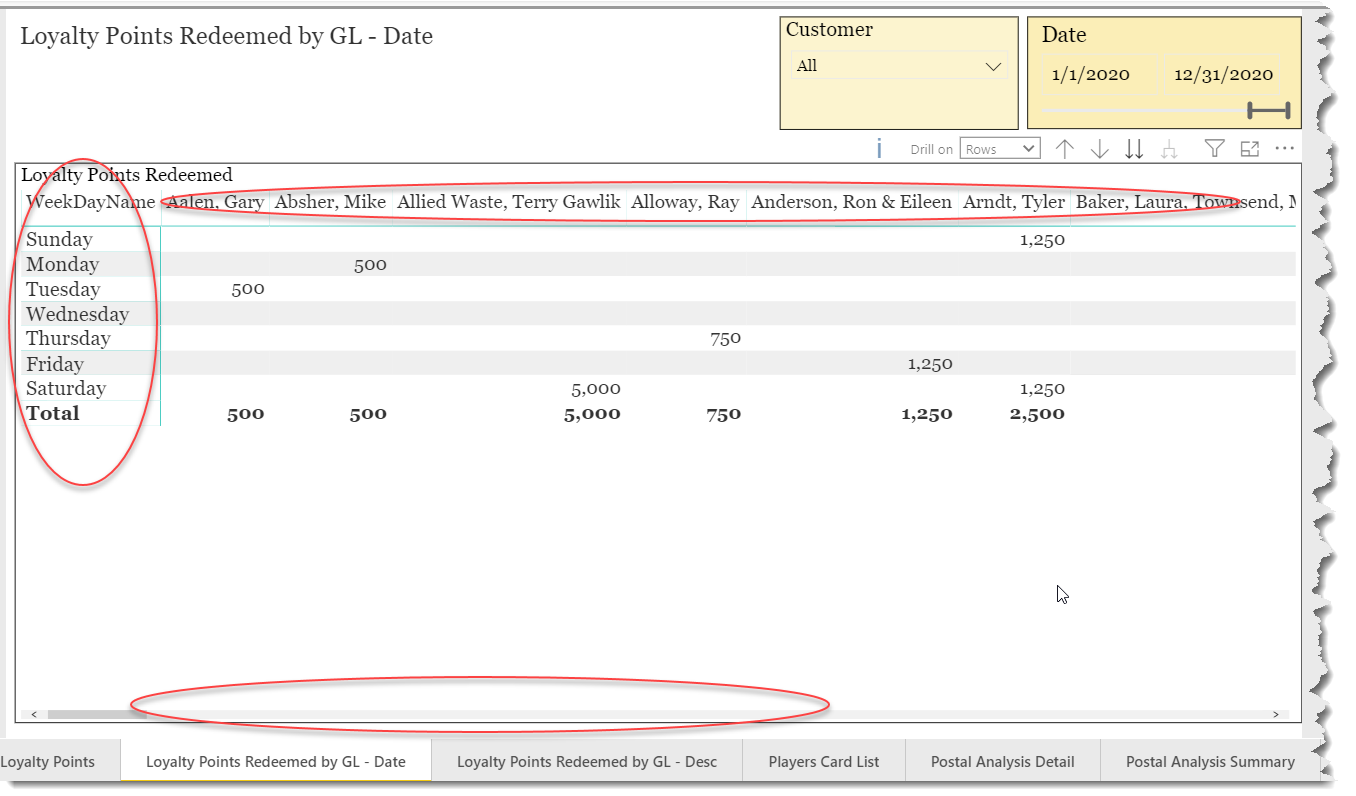Open the Postal Analysis Summary tab
The image size is (1356, 796).
click(x=1210, y=761)
